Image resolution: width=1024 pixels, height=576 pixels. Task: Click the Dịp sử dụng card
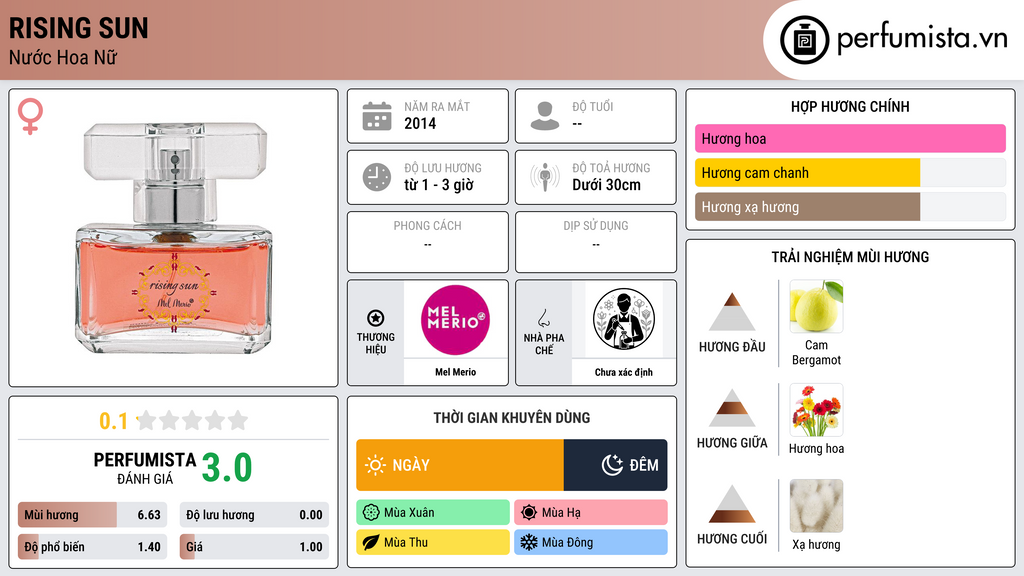pyautogui.click(x=596, y=242)
